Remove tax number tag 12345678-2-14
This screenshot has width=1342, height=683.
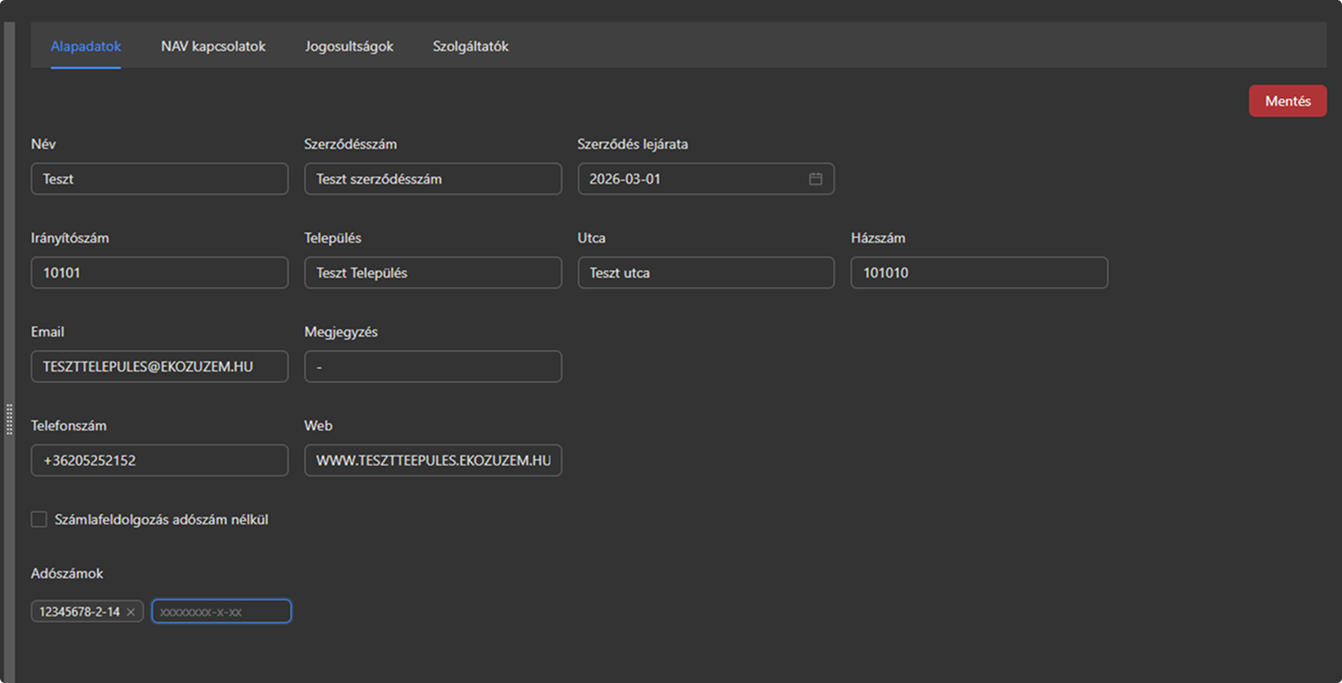[131, 612]
